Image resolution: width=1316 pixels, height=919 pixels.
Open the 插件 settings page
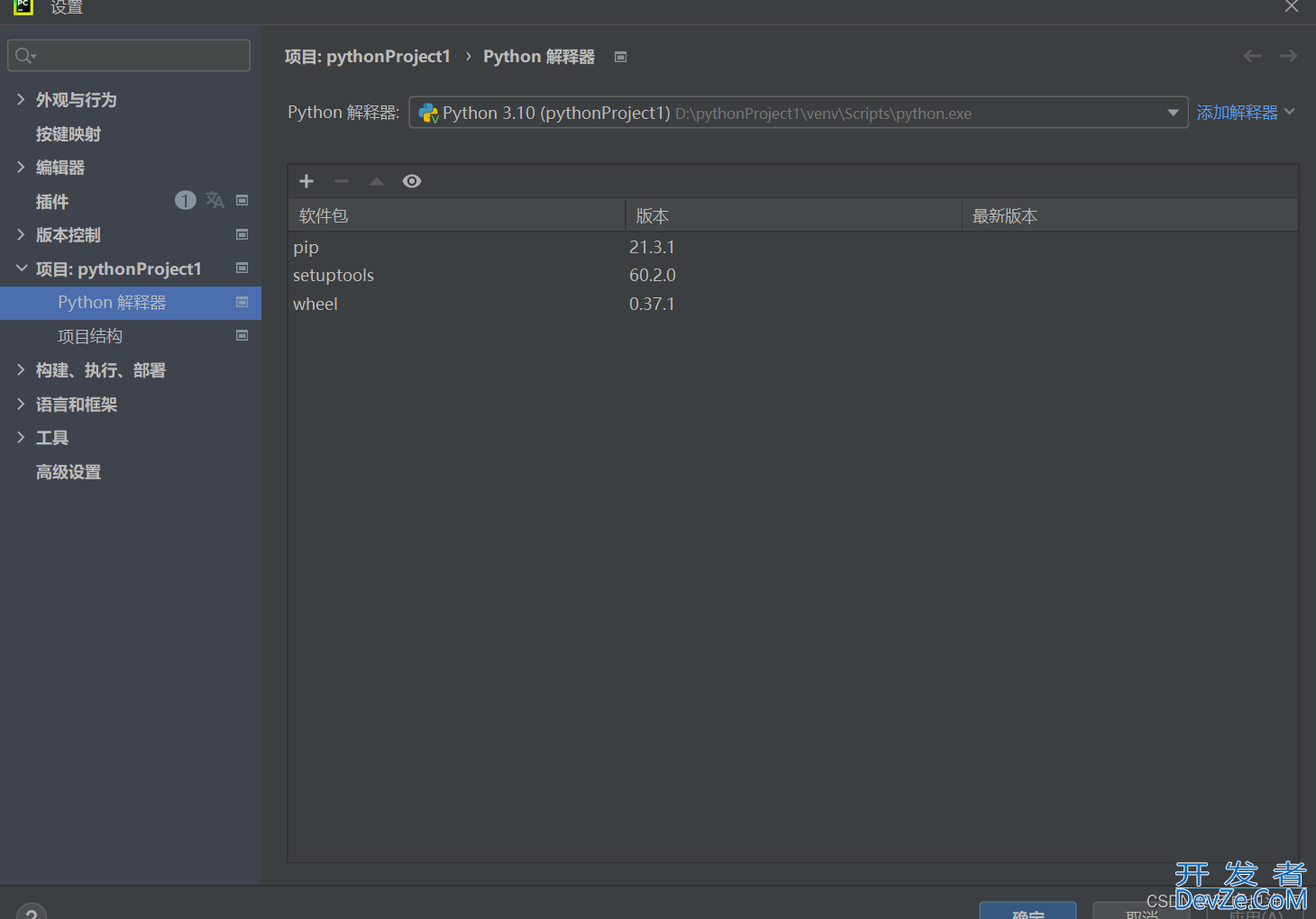tap(52, 201)
